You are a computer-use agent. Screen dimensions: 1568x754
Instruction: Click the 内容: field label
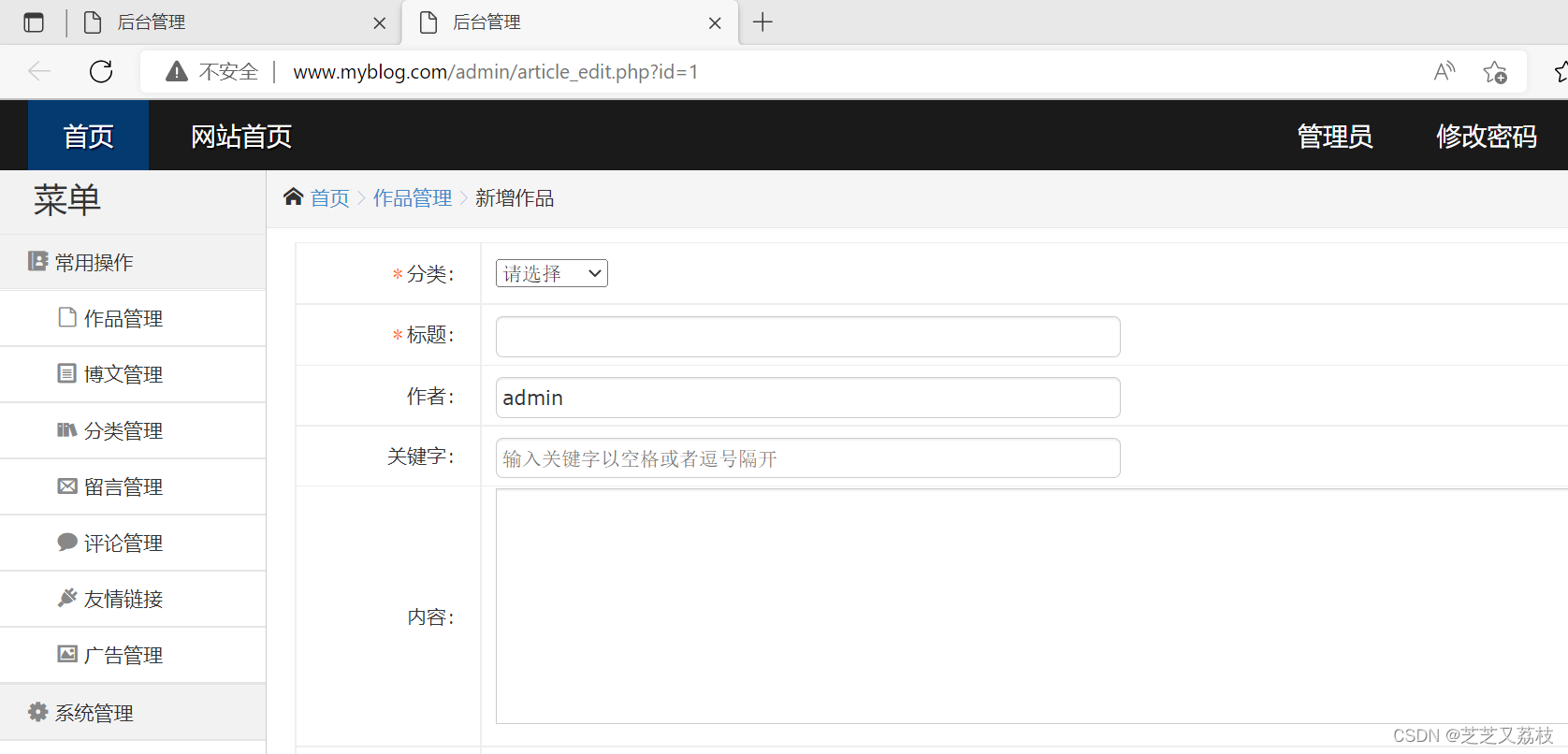click(430, 616)
